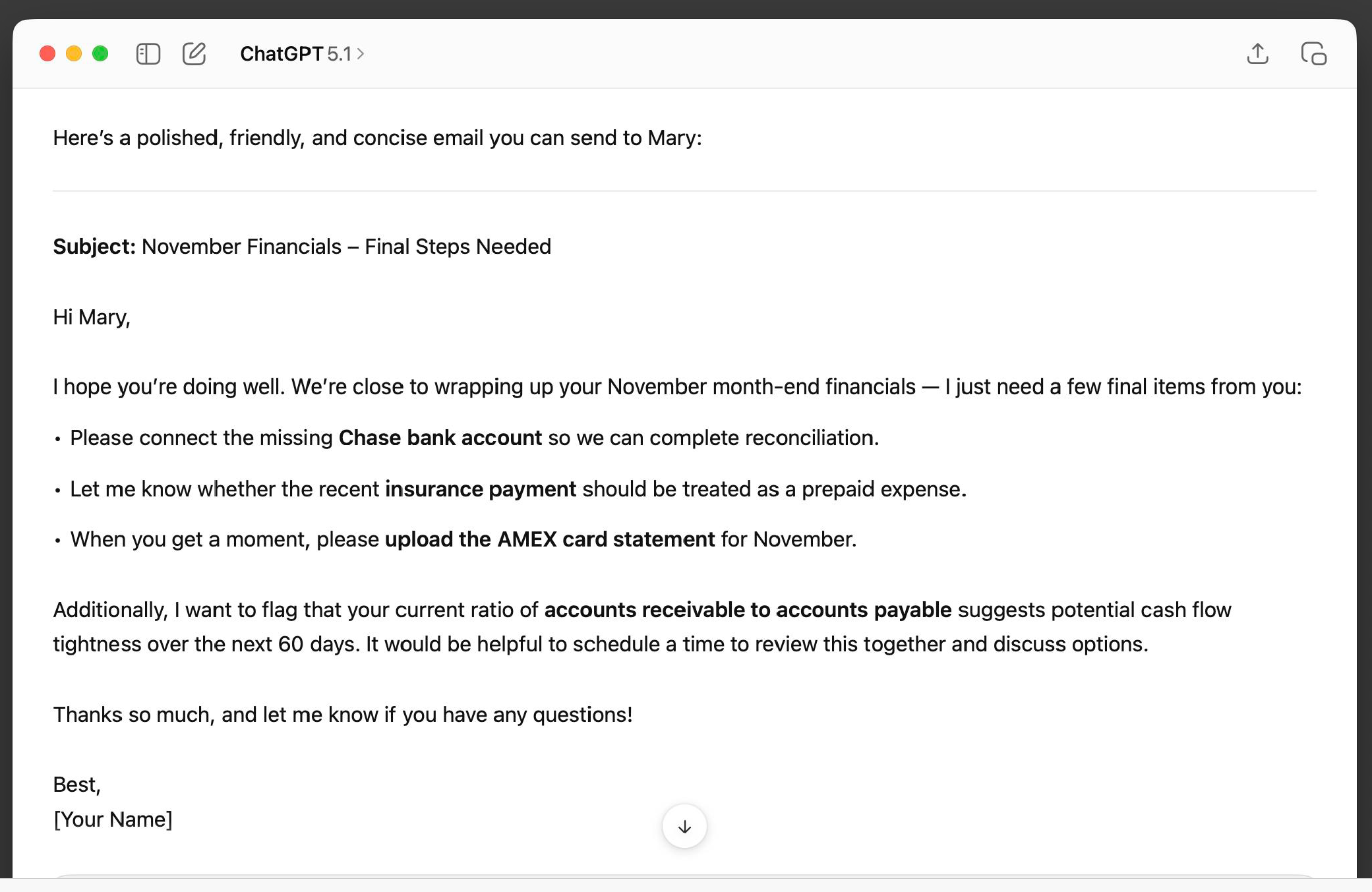Click bold "upload the AMEX card statement"
Image resolution: width=1372 pixels, height=892 pixels.
tap(549, 539)
